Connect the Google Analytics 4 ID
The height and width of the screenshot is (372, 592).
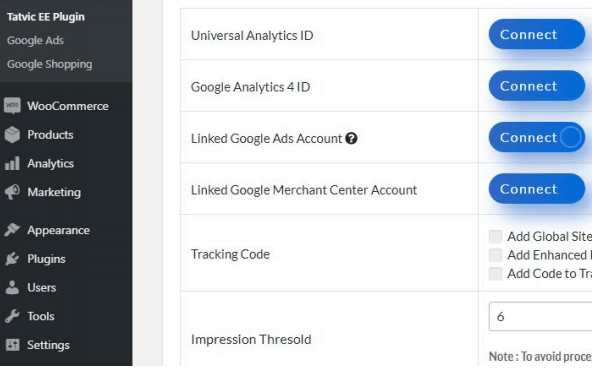pyautogui.click(x=537, y=86)
